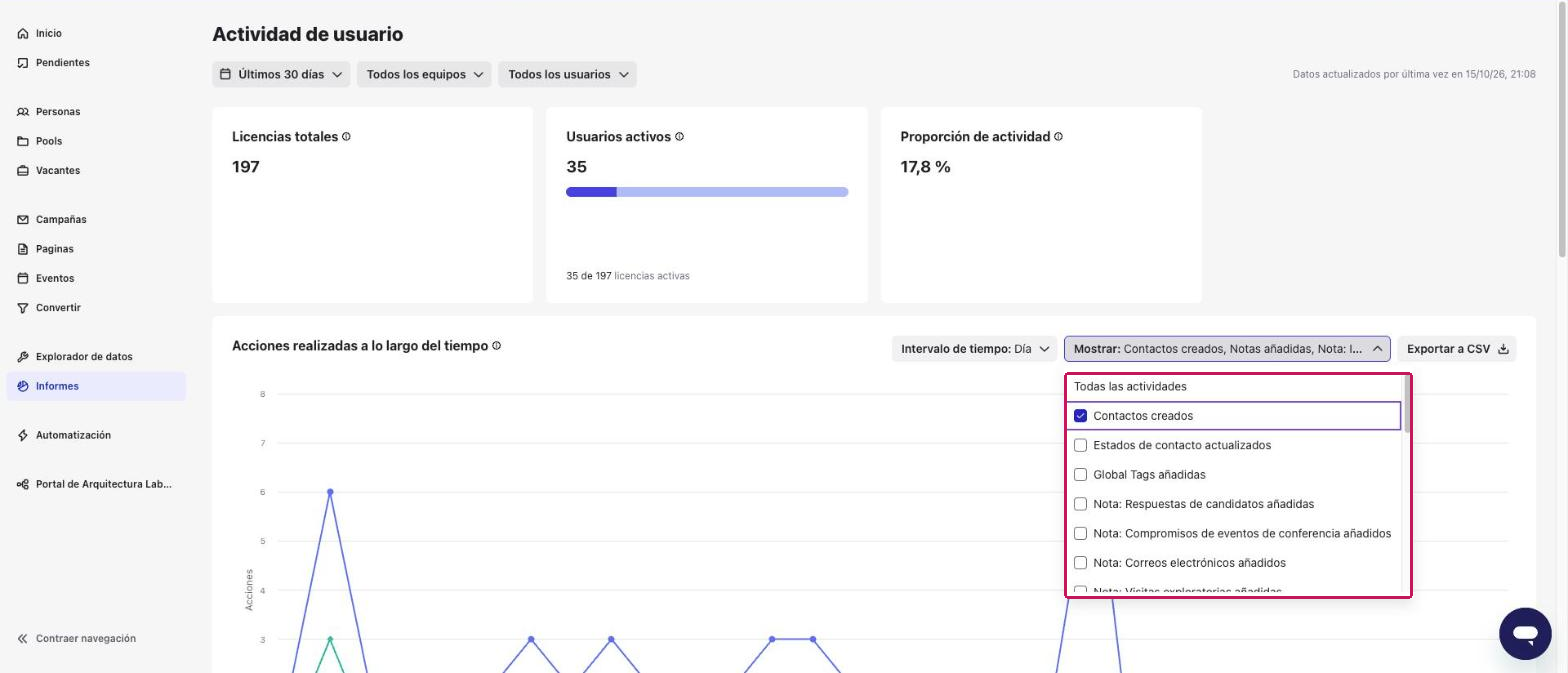The image size is (1568, 673).
Task: Click the first peak data point at 6
Action: click(330, 492)
